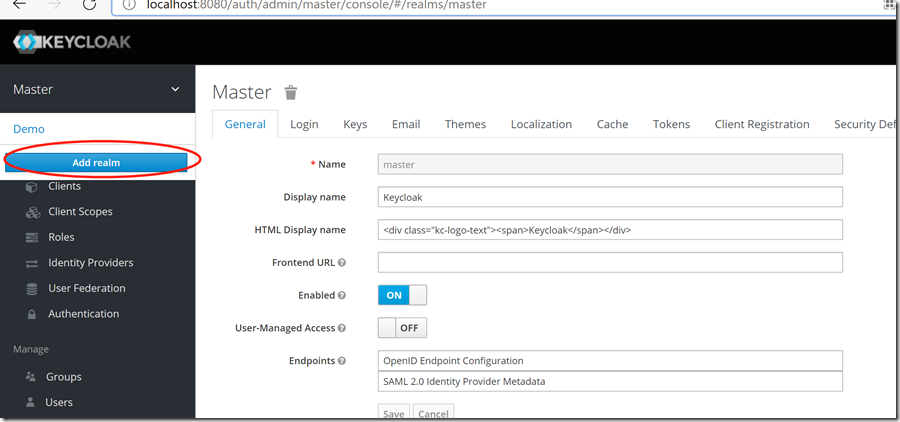
Task: Open Identity Providers in sidebar
Action: [91, 262]
